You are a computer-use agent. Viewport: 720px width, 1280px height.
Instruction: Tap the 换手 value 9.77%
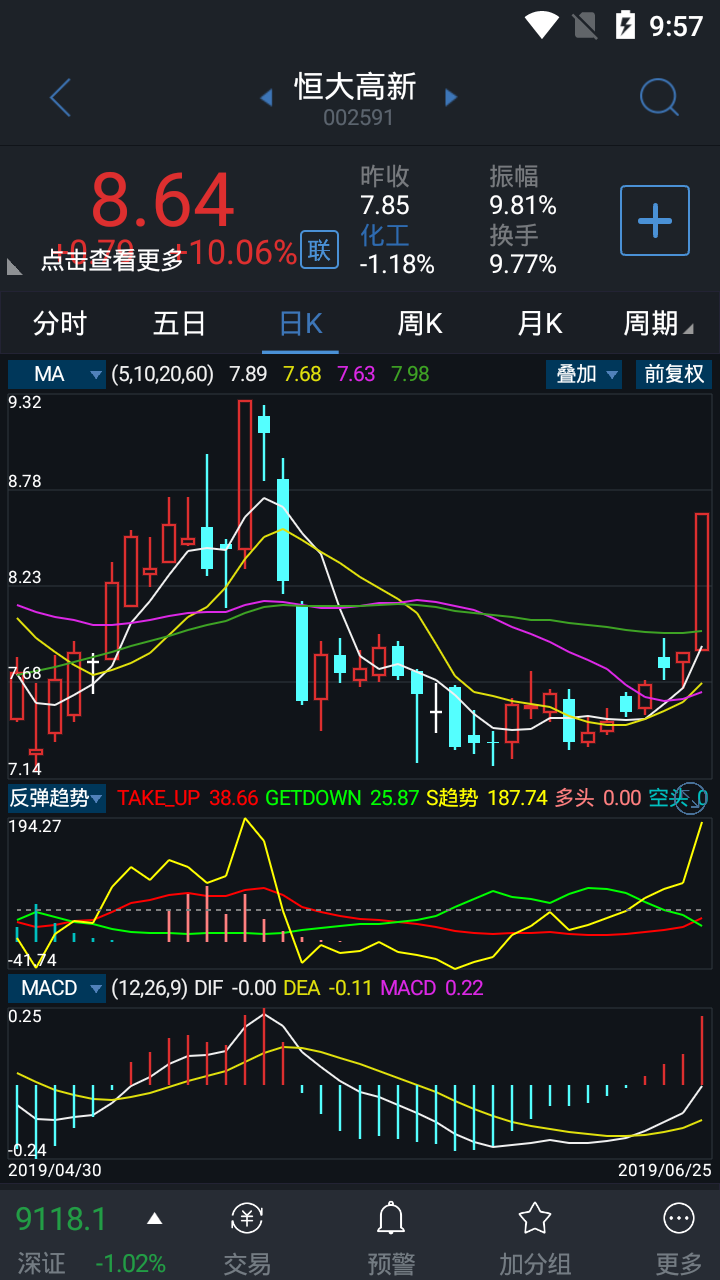(523, 264)
